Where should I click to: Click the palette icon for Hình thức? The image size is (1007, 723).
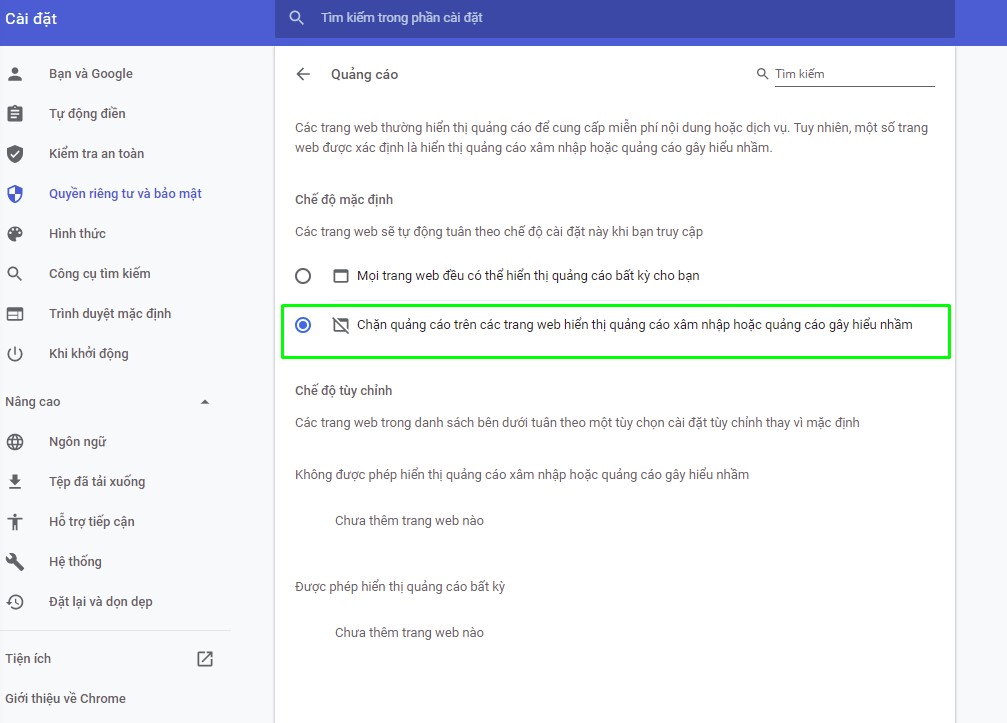coord(15,234)
